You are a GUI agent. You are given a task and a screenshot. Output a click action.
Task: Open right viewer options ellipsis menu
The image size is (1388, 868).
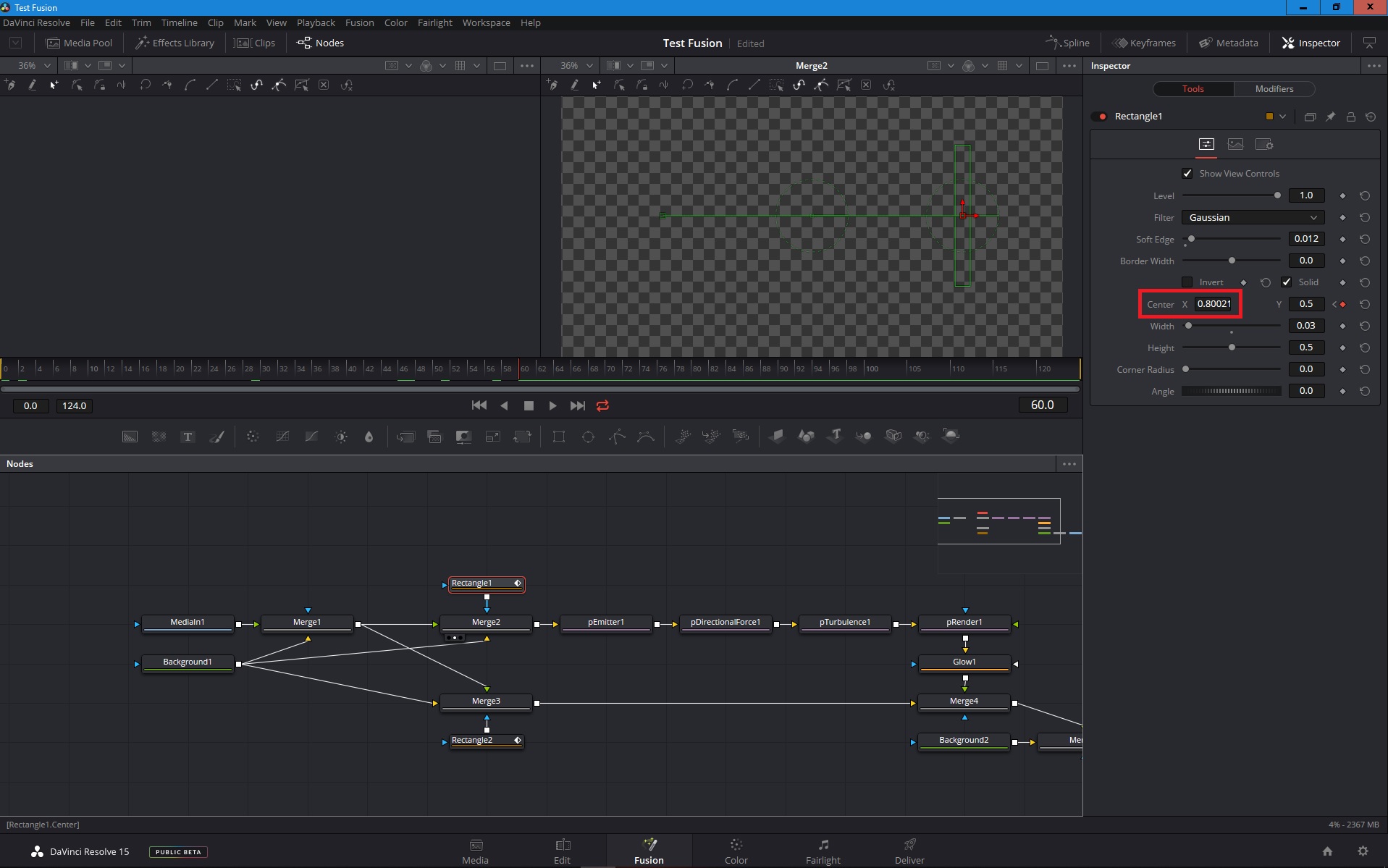click(1069, 66)
